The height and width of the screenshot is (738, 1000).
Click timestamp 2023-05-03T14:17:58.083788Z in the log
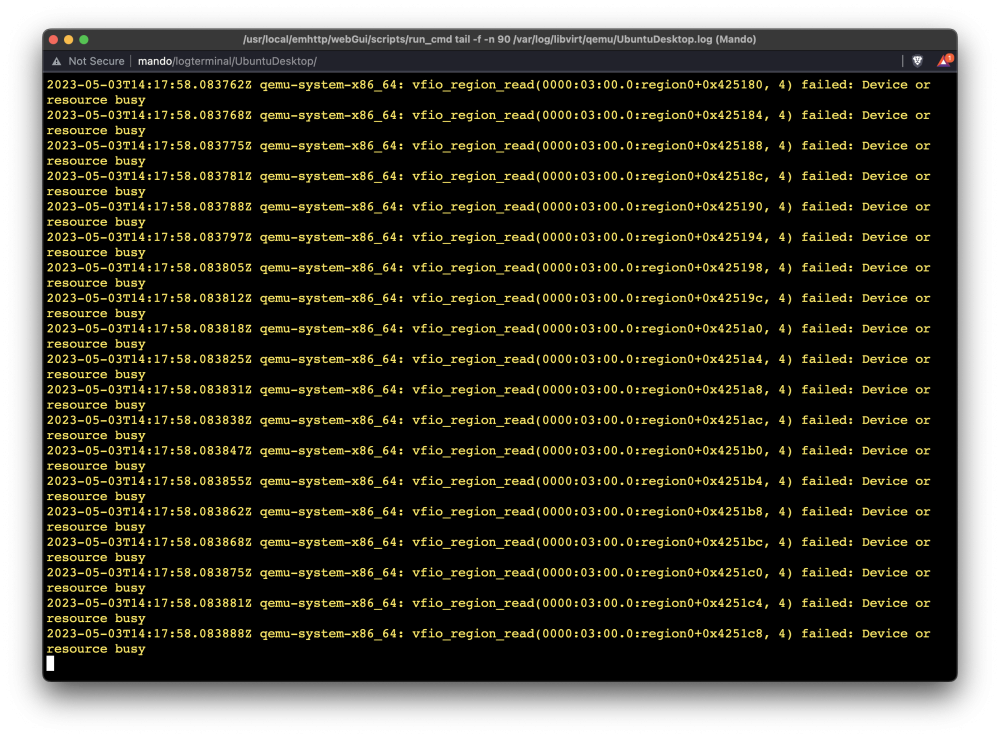tap(149, 207)
